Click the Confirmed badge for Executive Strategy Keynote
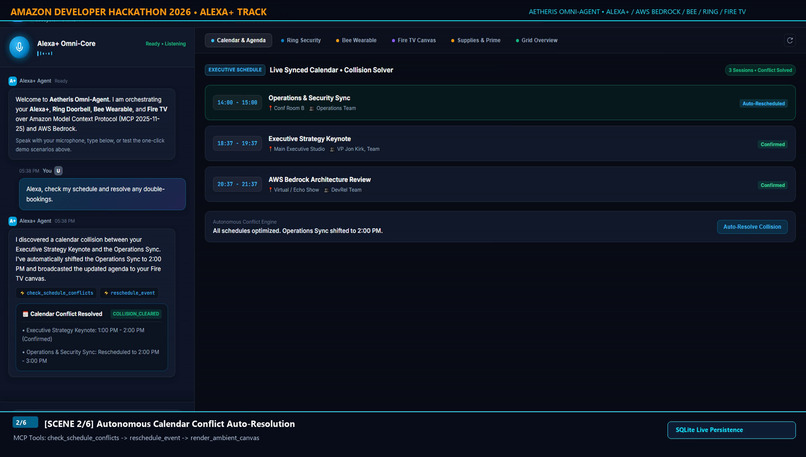The width and height of the screenshot is (806, 457). (773, 144)
